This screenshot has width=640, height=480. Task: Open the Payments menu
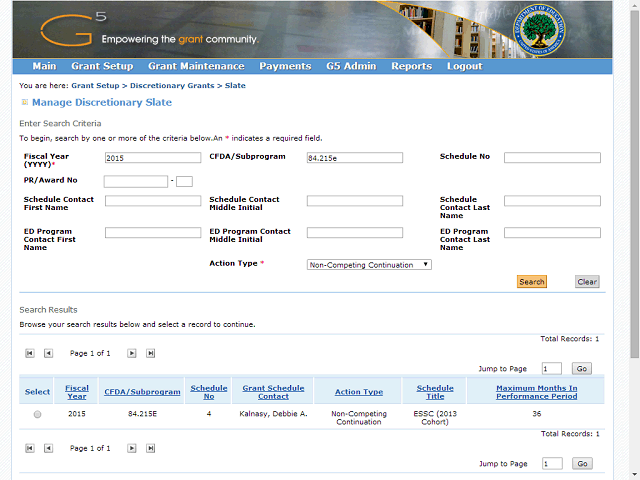point(285,66)
